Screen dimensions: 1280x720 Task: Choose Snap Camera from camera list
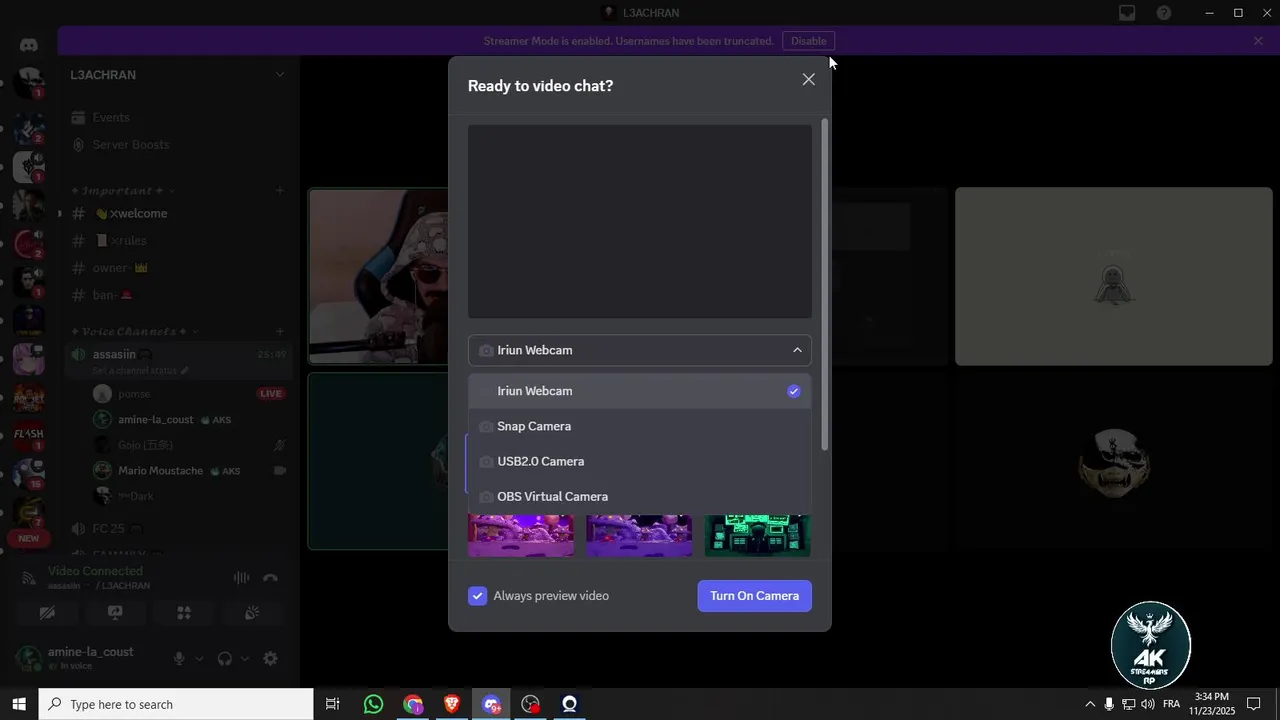[640, 426]
